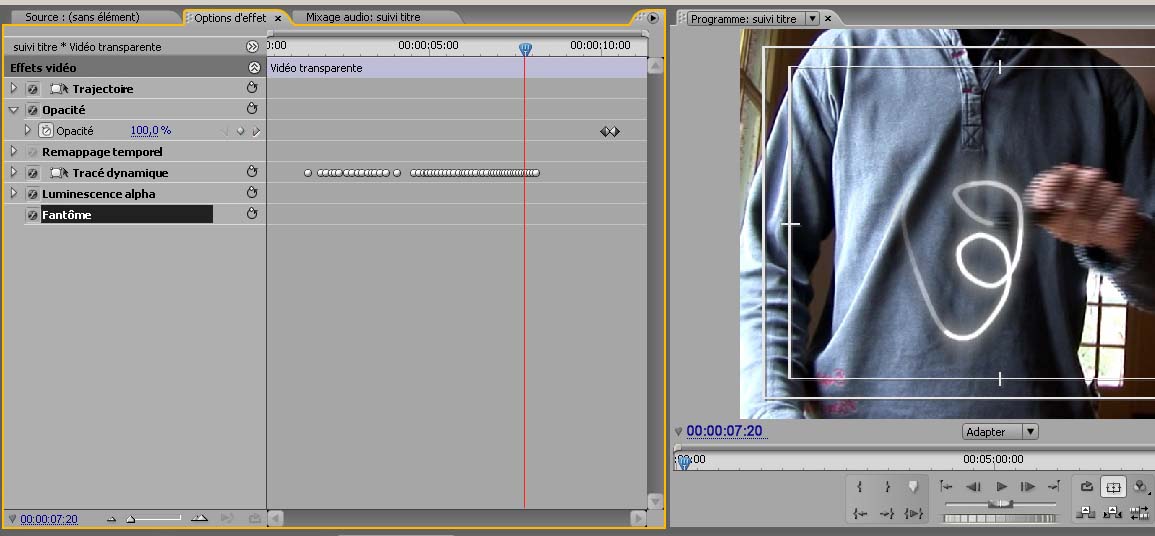Expand the Trajectoire effect properties

14,89
